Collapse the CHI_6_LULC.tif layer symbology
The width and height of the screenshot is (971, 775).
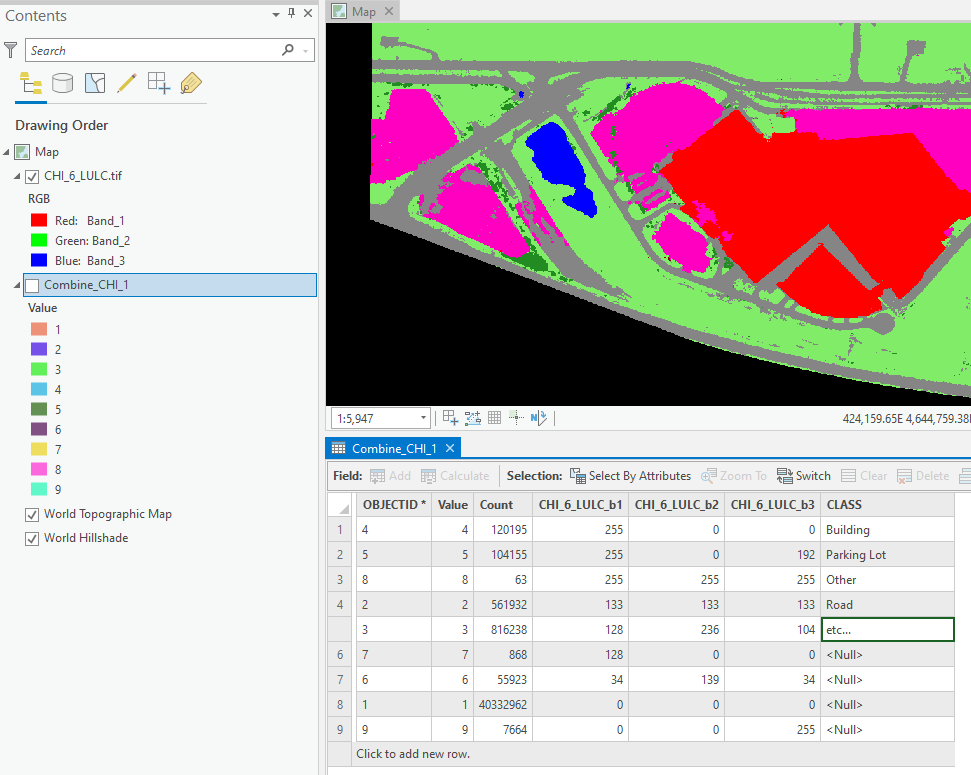pos(16,175)
